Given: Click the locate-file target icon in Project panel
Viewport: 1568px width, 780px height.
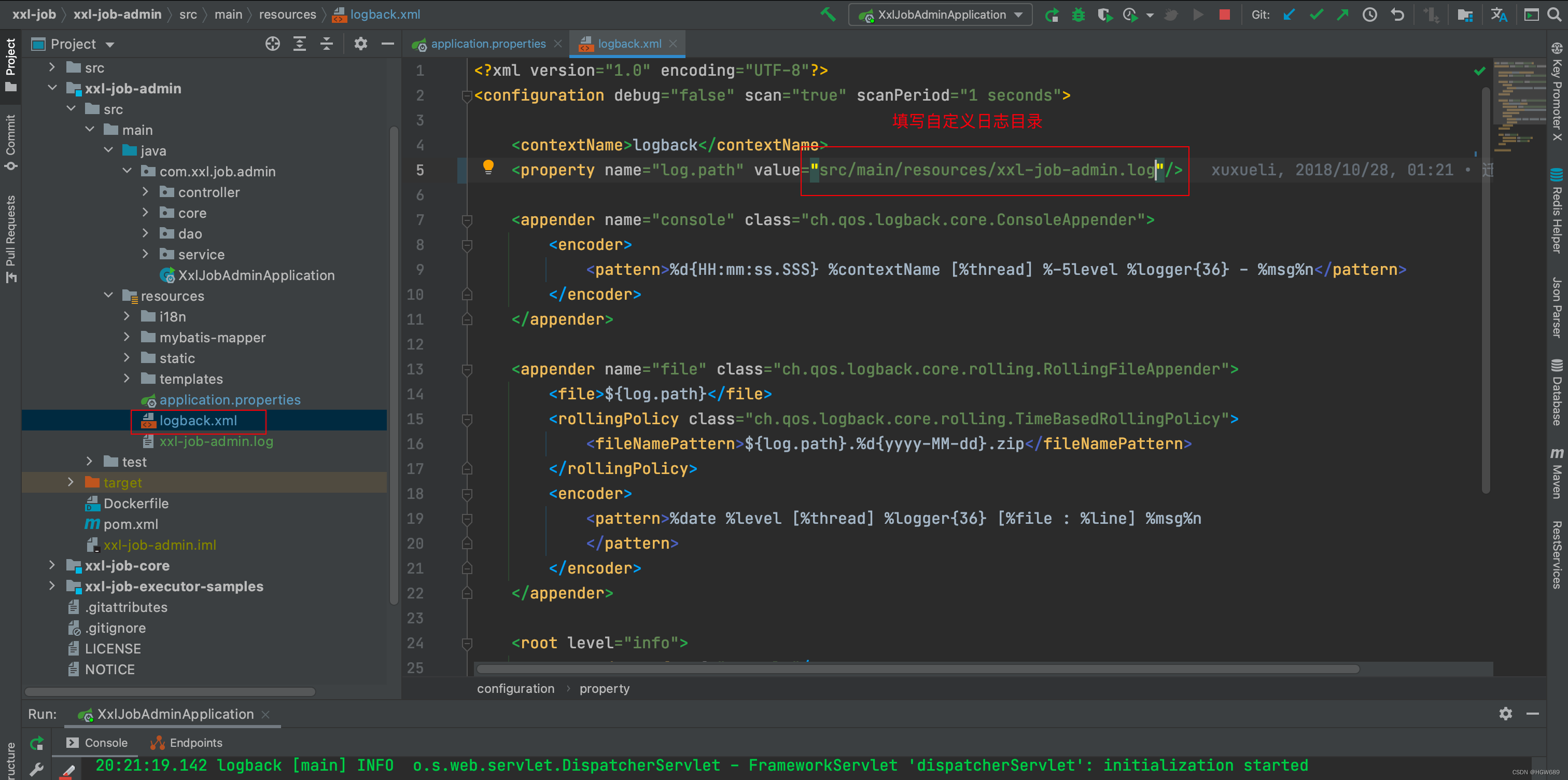Looking at the screenshot, I should (x=273, y=44).
